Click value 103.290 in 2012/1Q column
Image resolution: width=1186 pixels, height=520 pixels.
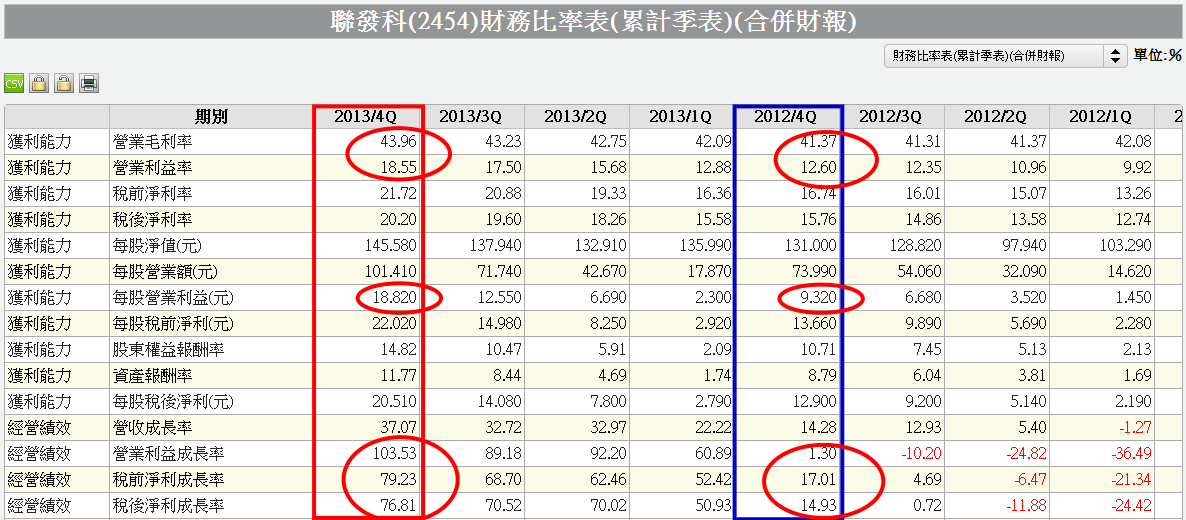(x=1125, y=245)
